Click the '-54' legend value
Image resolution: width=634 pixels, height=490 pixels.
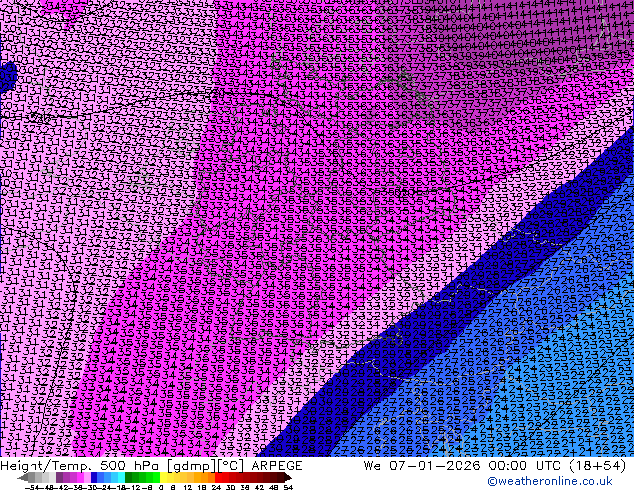point(32,487)
